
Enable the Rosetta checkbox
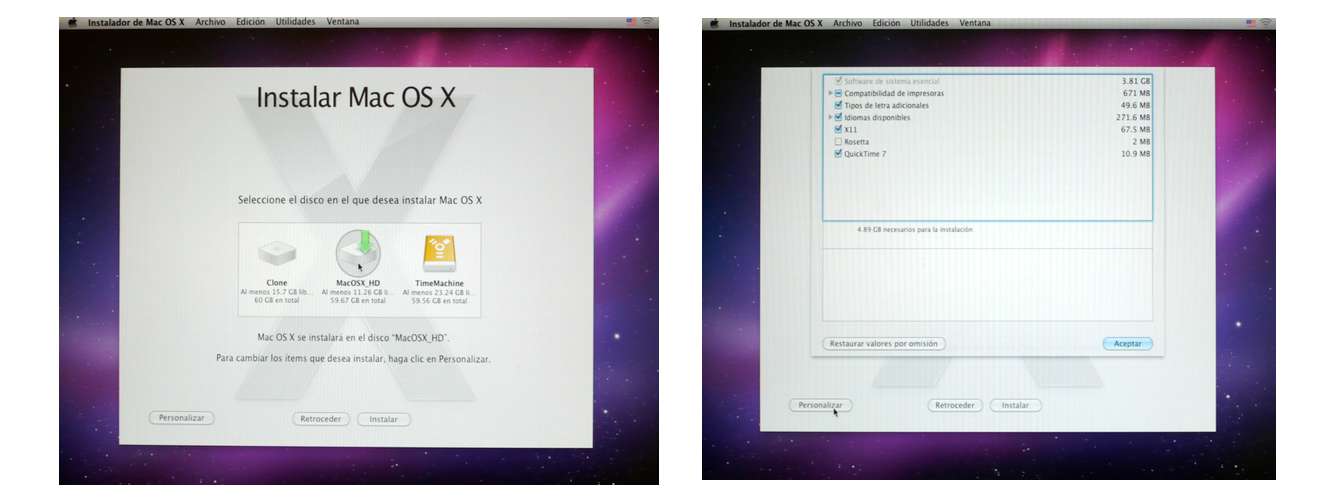click(838, 141)
